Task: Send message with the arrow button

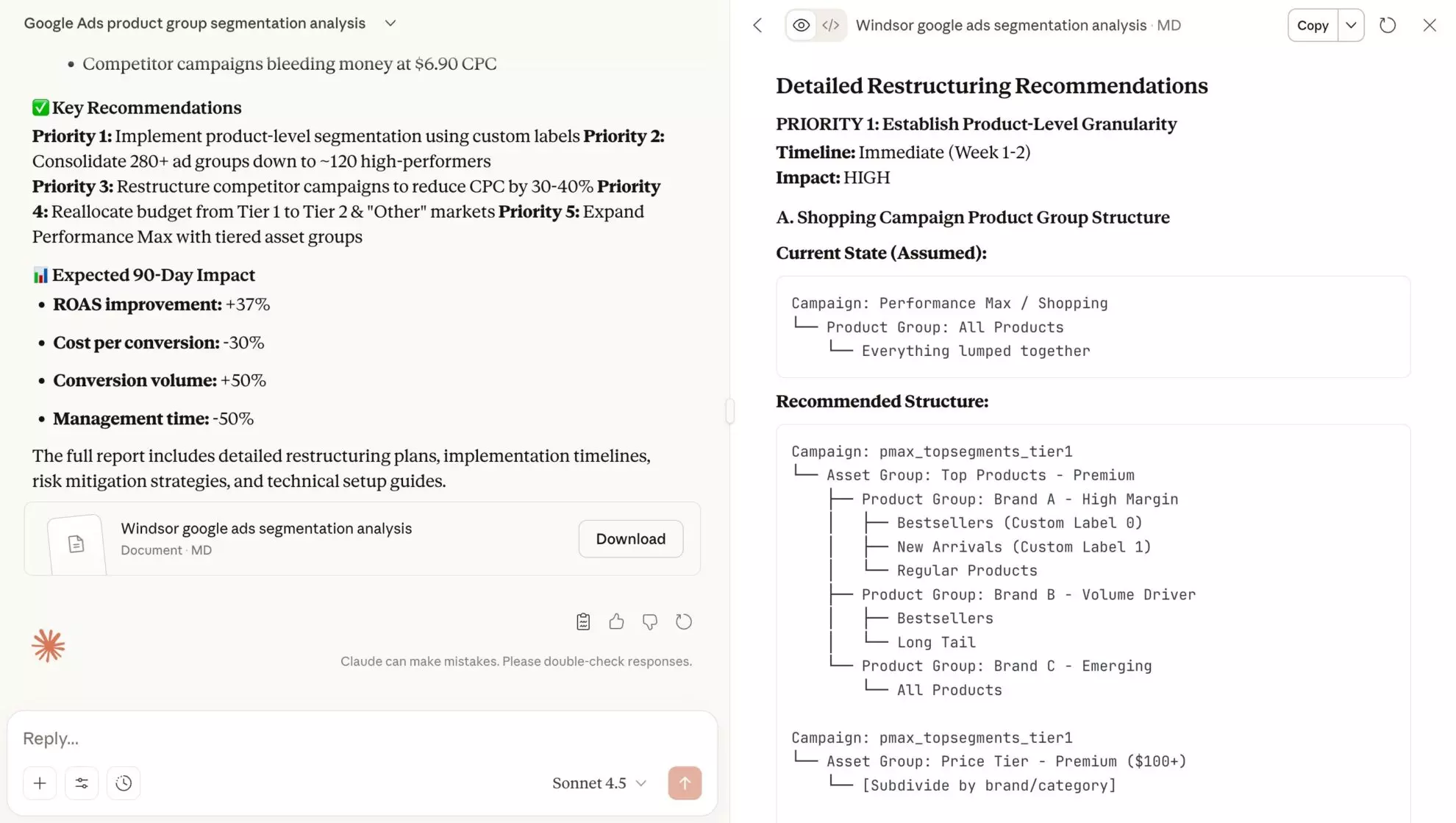Action: 685,783
